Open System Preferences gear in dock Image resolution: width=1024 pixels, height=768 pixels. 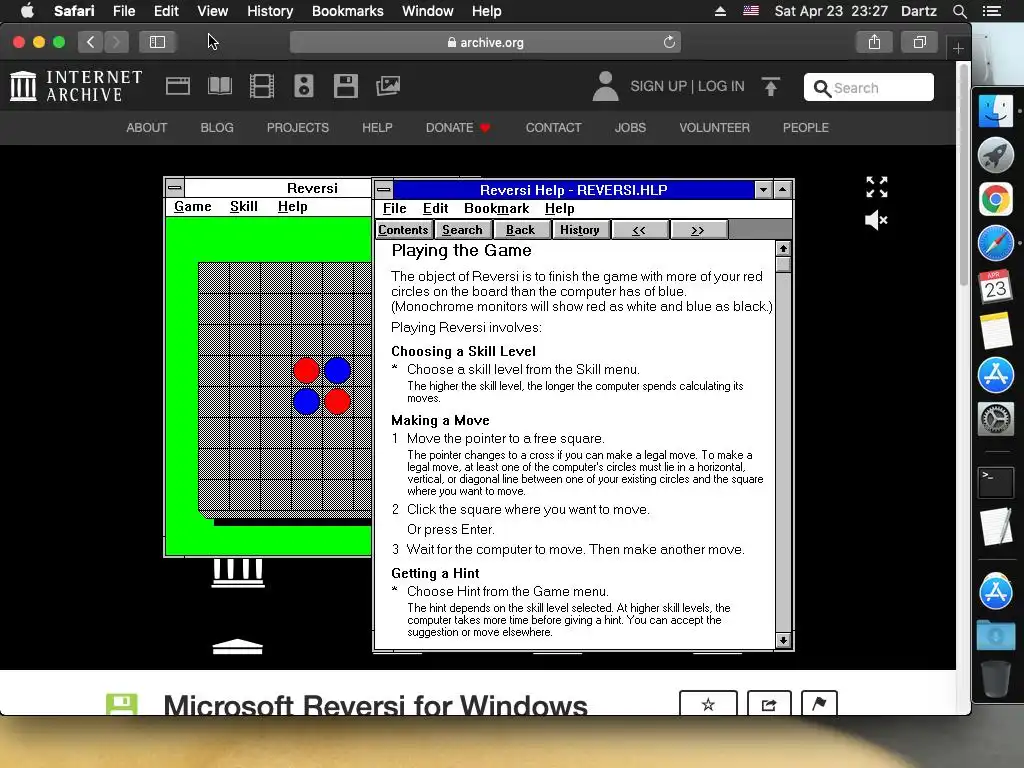point(995,419)
